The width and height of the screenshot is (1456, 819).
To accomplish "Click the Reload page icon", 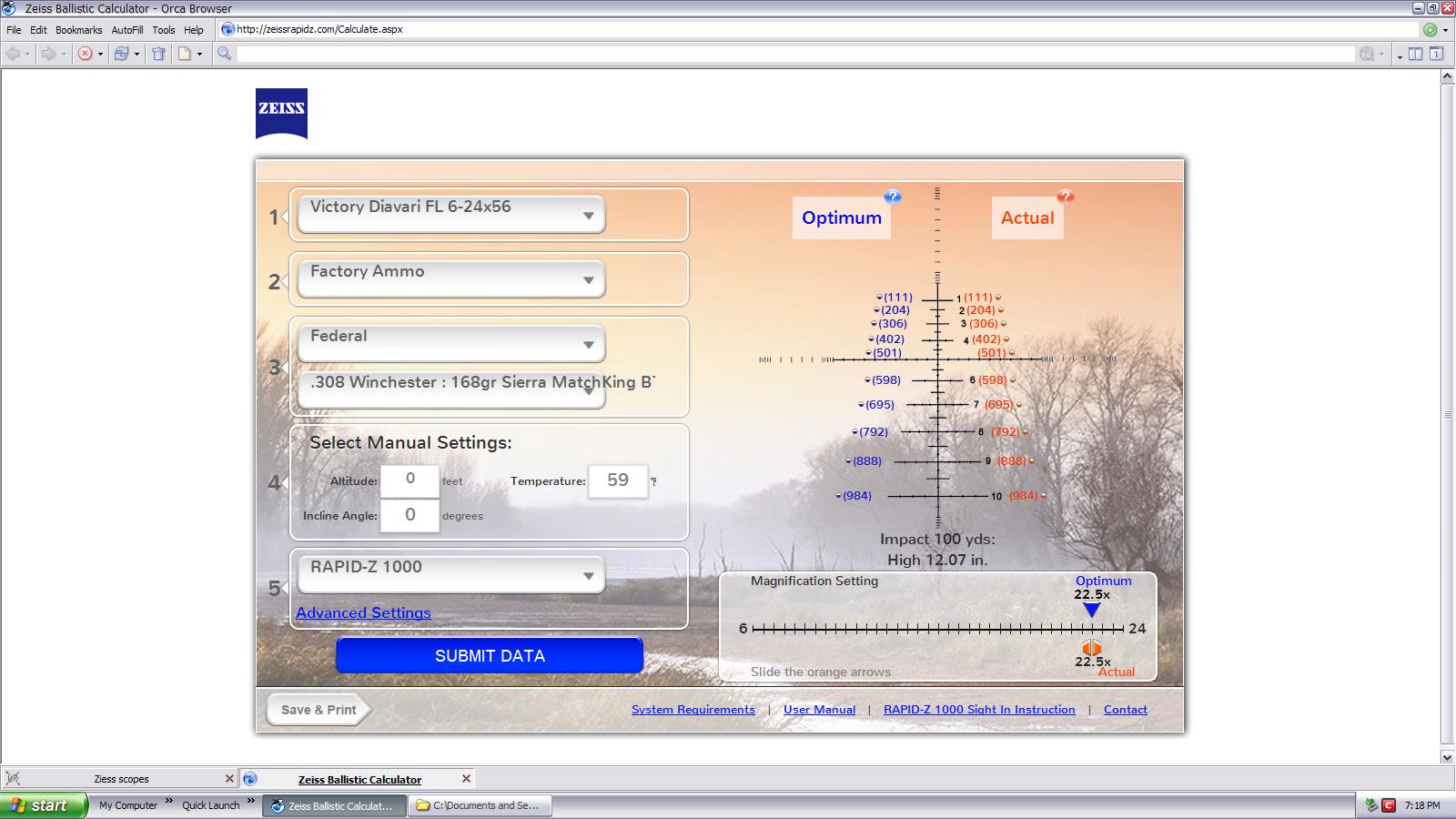I will pyautogui.click(x=121, y=54).
